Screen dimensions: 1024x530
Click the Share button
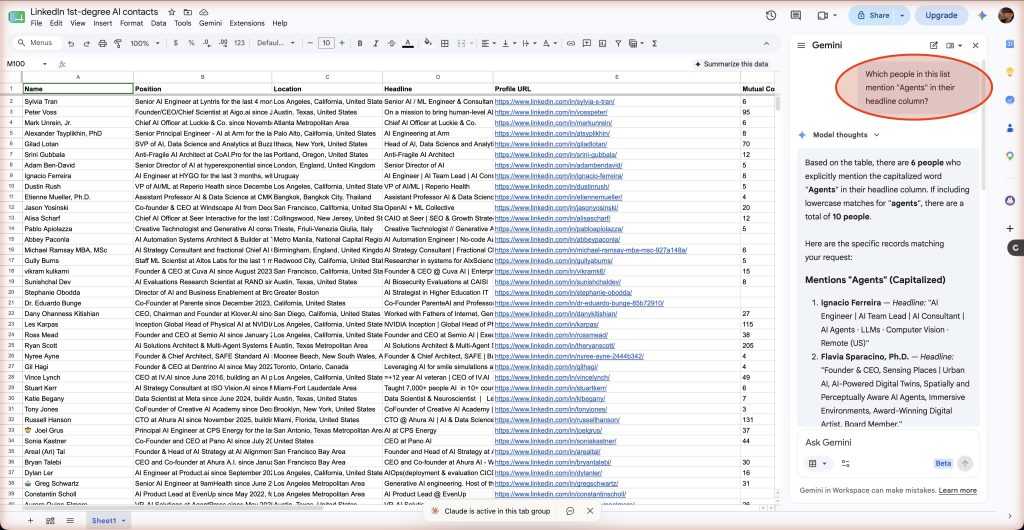[872, 15]
